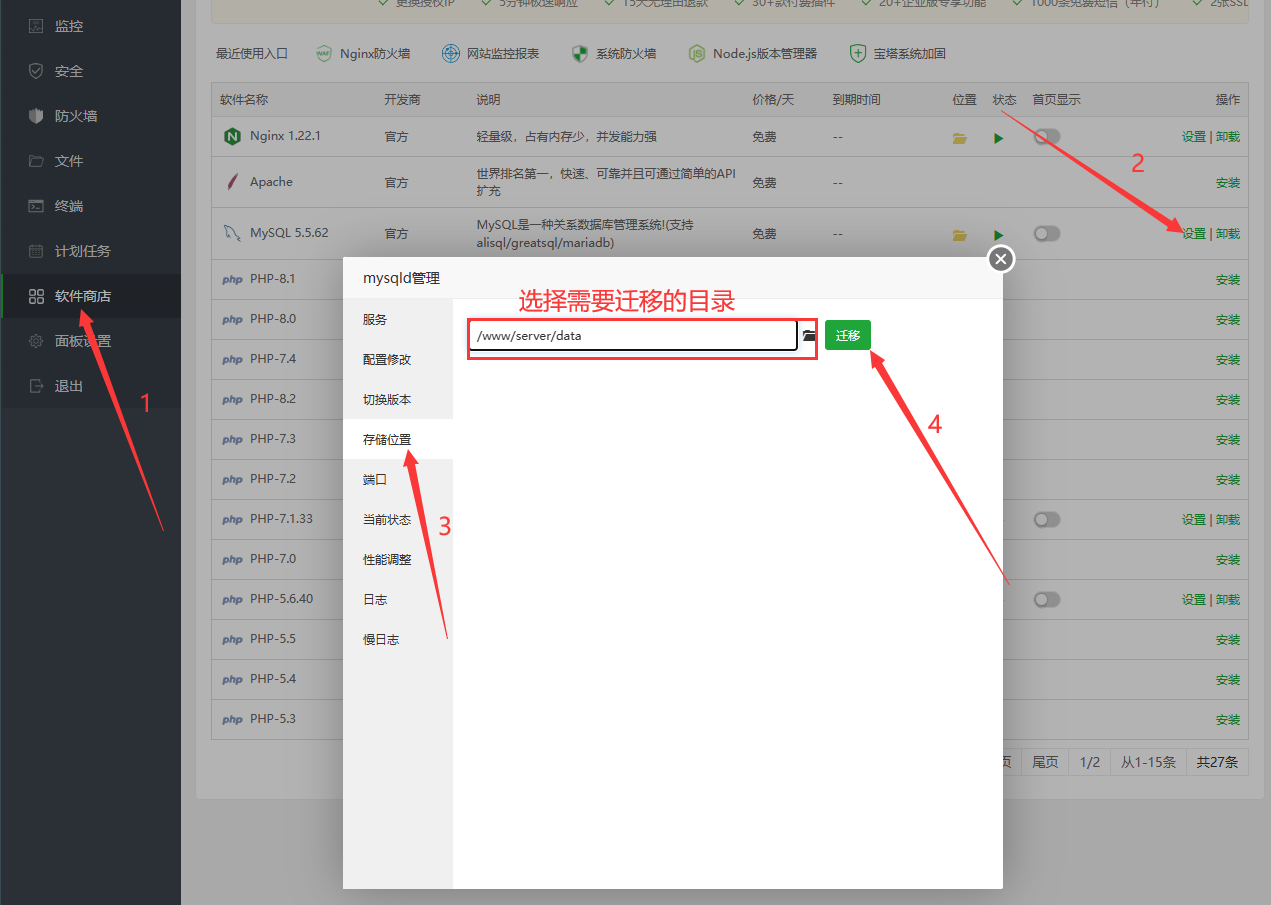Viewport: 1271px width, 905px height.
Task: Click PHP-7.4 row name
Action: (x=273, y=359)
